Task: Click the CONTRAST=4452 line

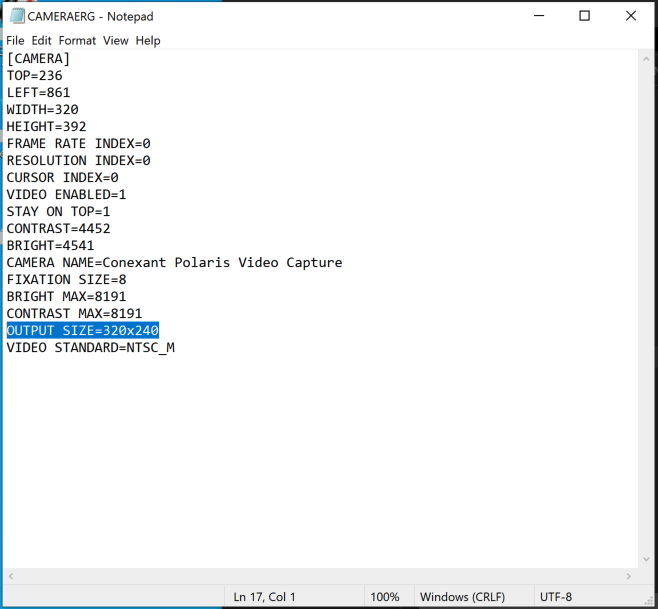Action: (x=58, y=228)
